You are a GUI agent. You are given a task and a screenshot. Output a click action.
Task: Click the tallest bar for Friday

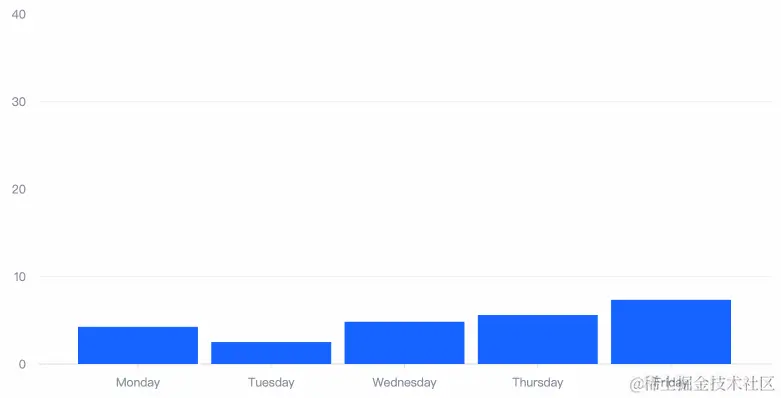click(671, 332)
